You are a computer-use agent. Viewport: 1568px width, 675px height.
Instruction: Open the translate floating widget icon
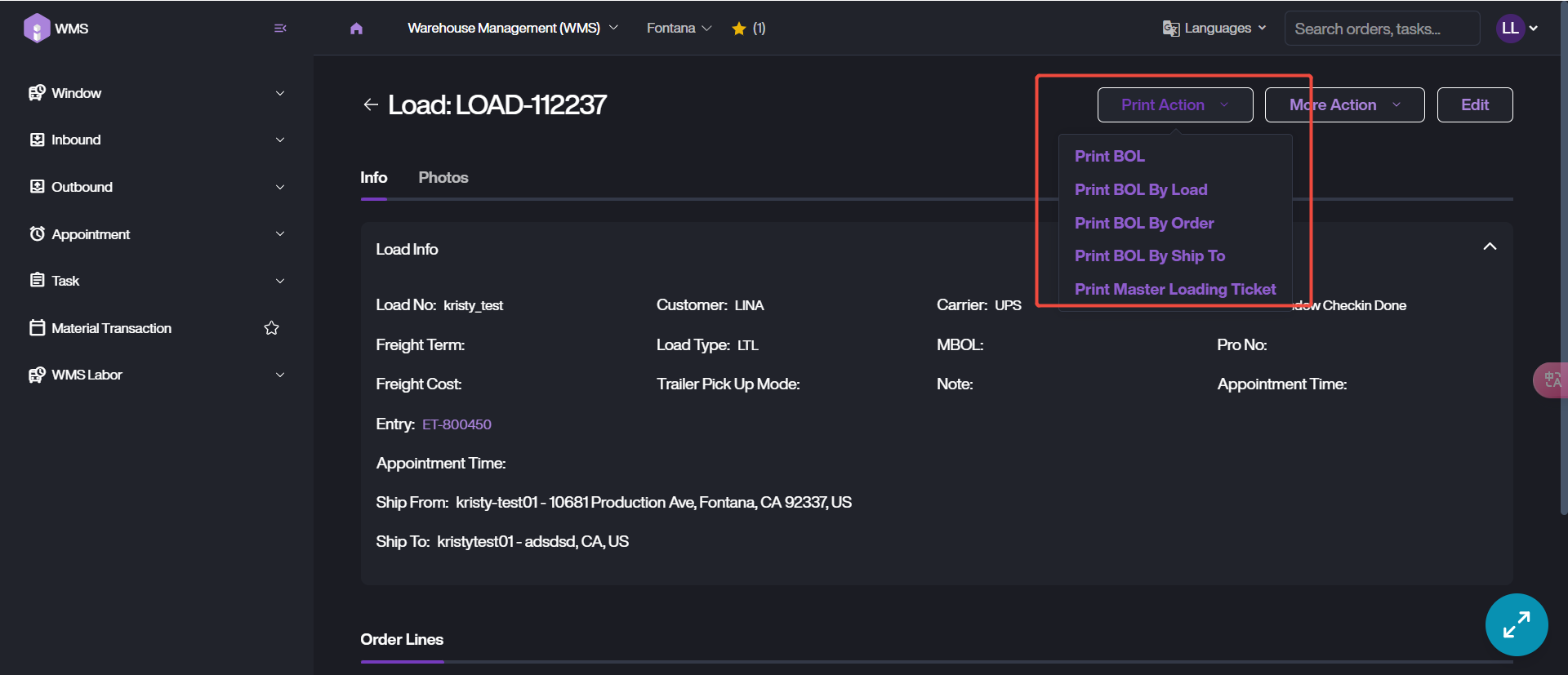[1552, 380]
